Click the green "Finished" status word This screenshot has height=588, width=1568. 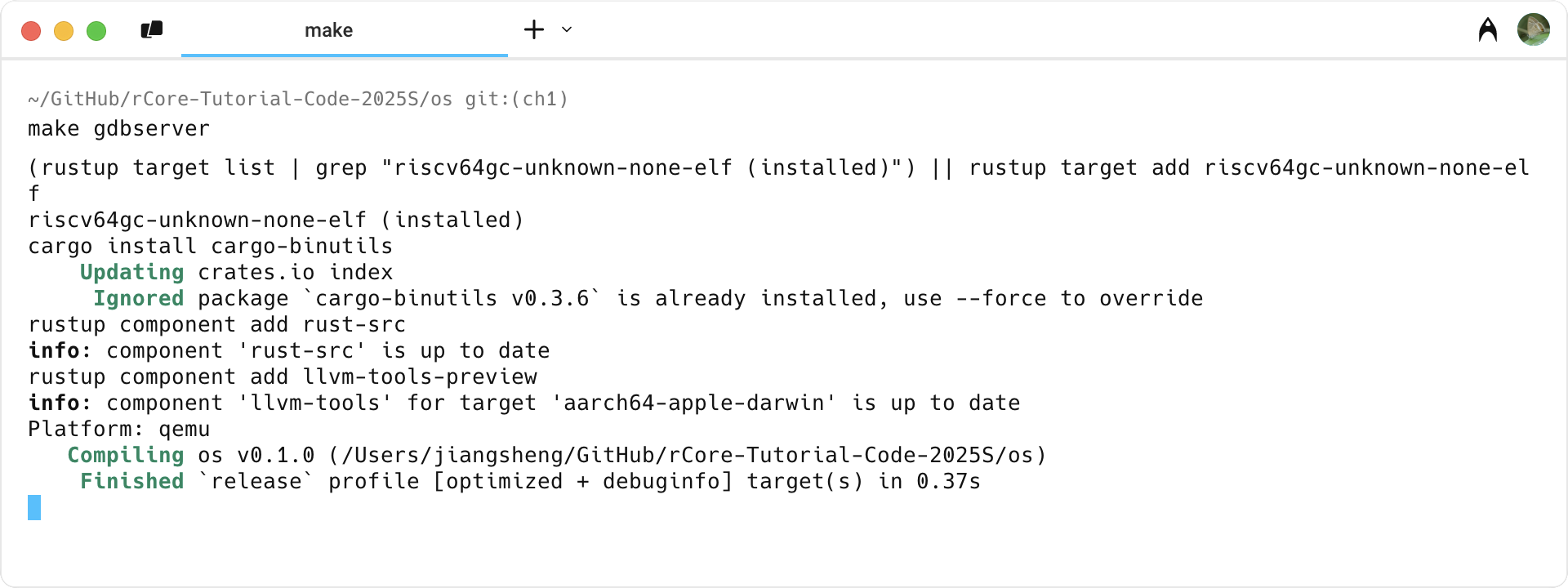click(131, 481)
